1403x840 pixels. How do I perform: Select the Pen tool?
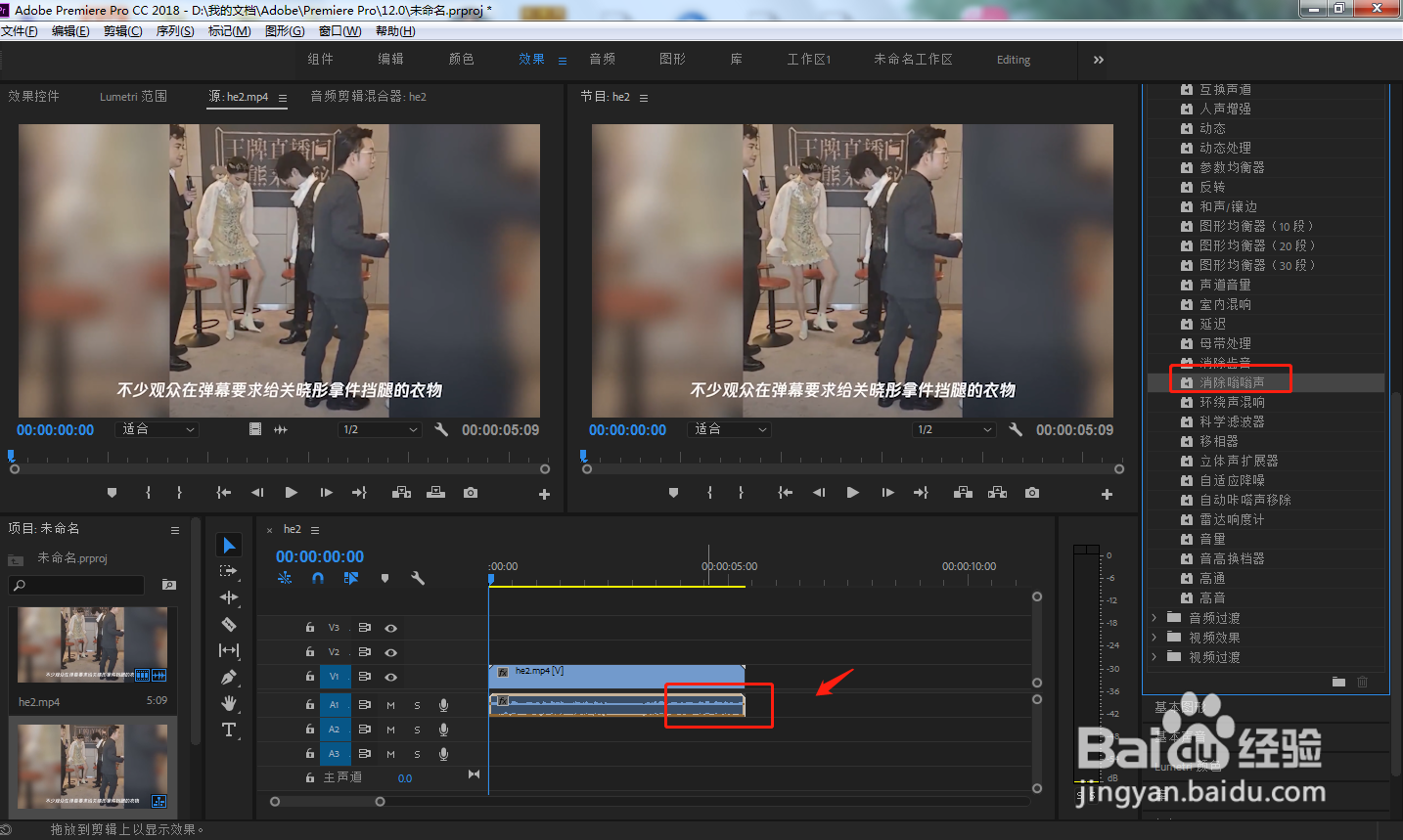[x=229, y=677]
